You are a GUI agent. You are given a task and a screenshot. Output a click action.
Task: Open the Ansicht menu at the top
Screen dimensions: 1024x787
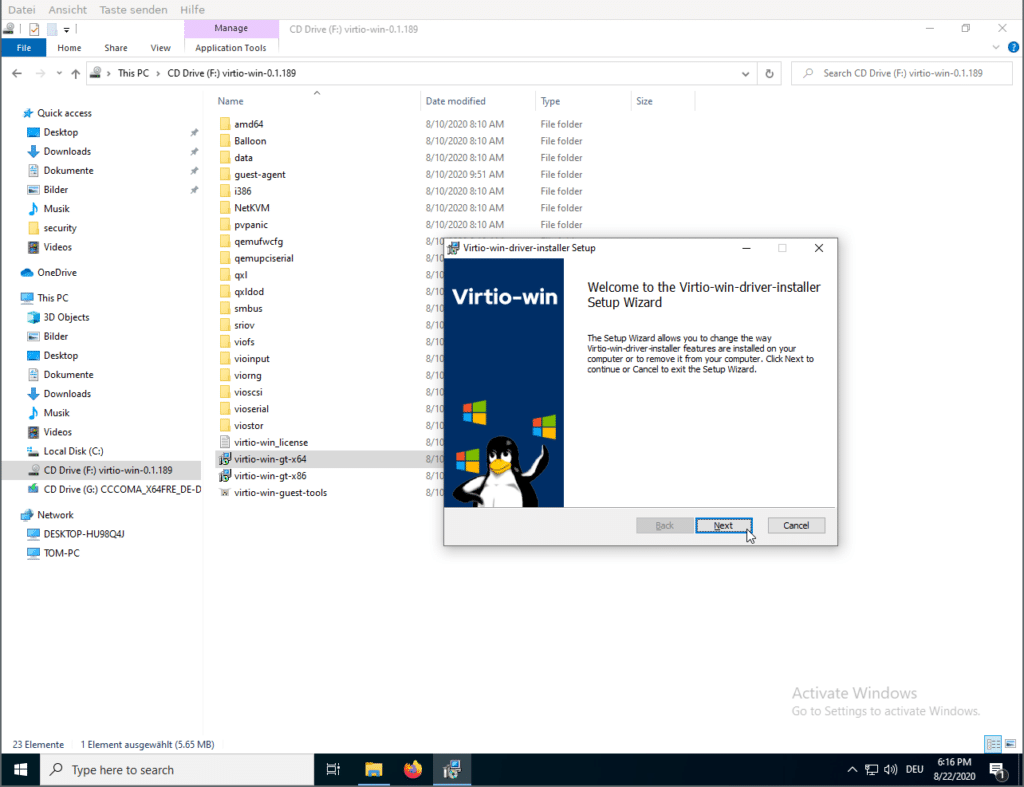click(67, 9)
